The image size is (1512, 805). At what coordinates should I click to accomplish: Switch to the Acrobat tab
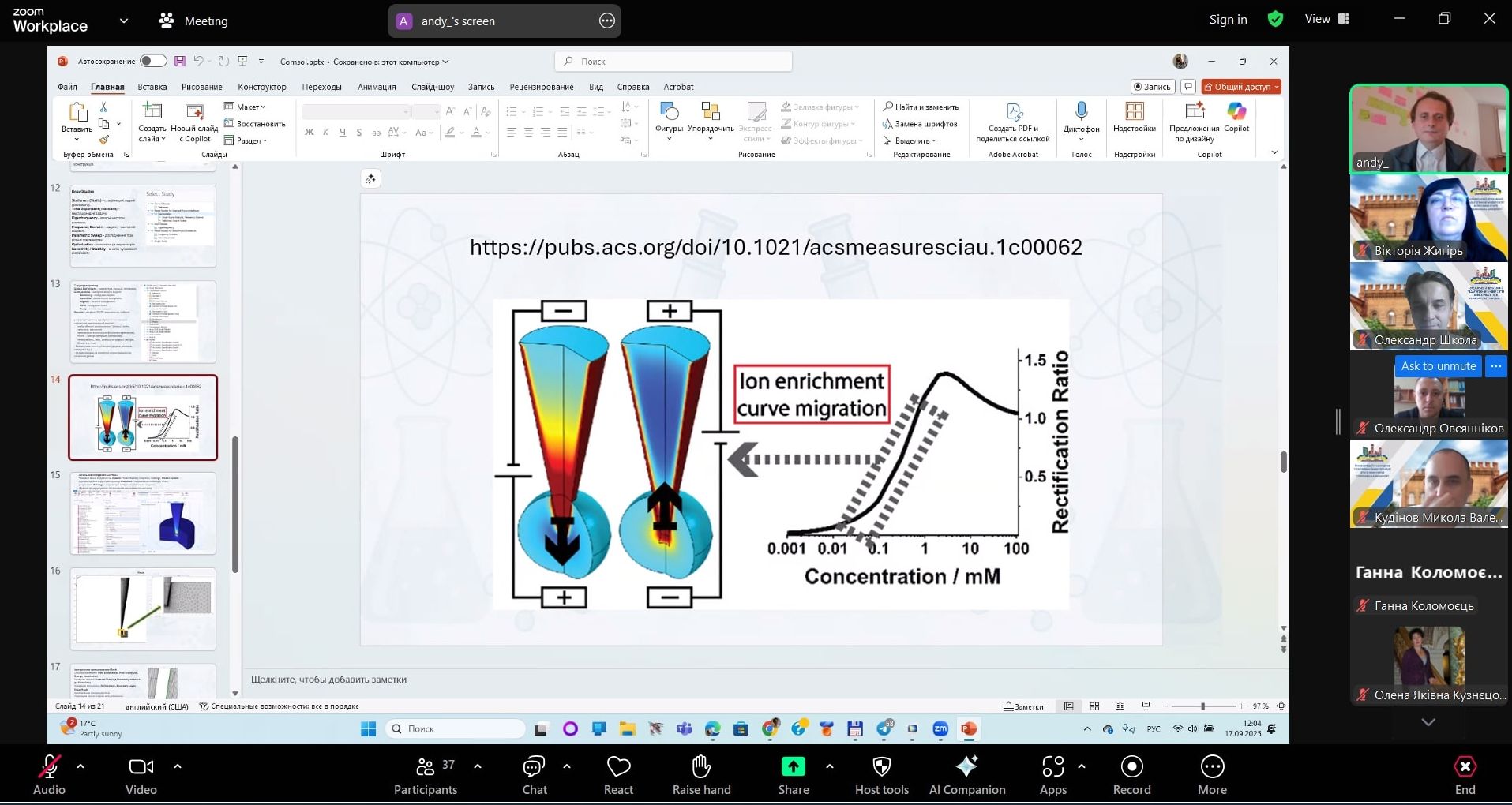[678, 87]
